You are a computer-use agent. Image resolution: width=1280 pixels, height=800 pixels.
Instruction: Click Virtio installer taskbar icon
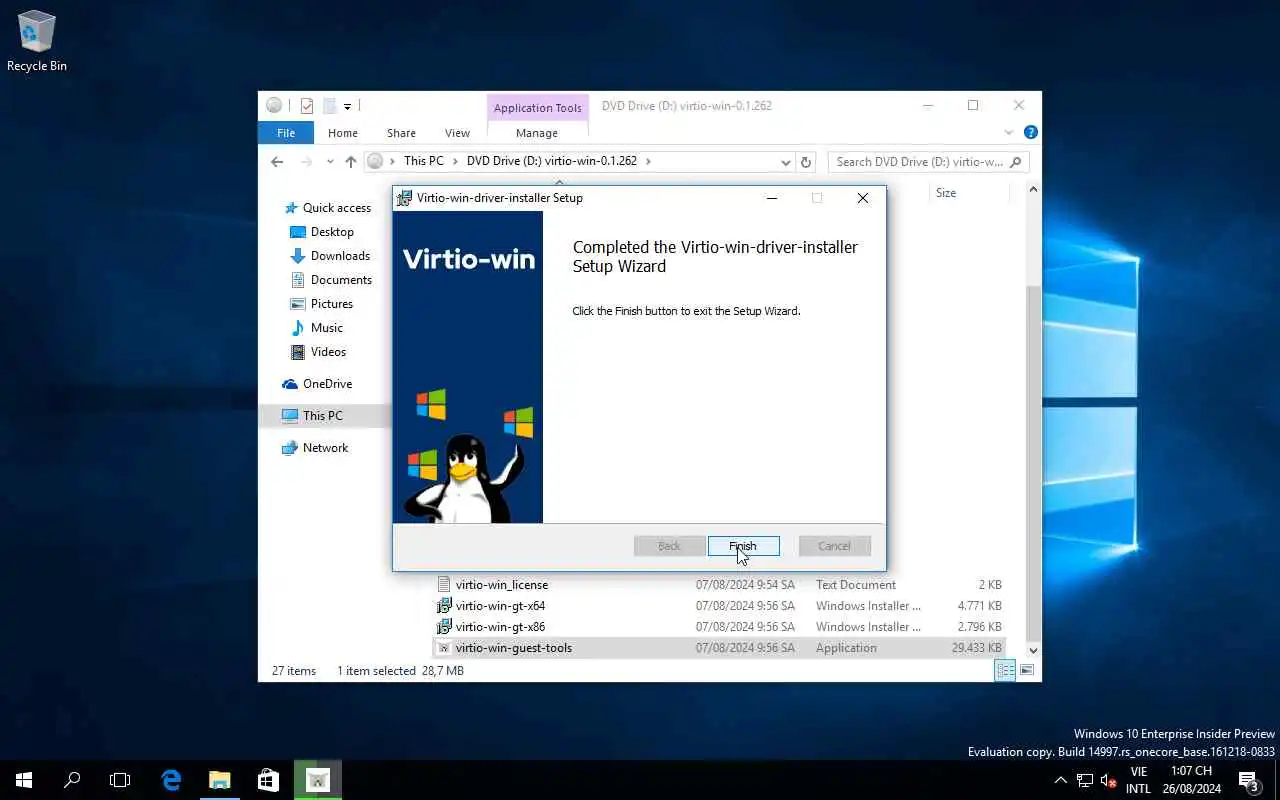click(317, 780)
